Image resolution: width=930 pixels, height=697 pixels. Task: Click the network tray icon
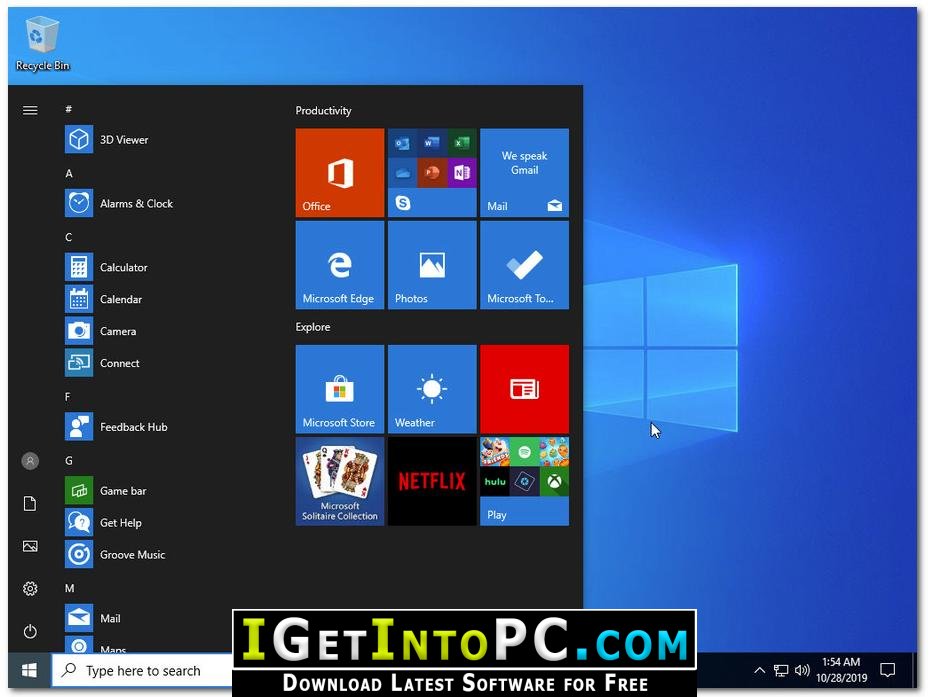[781, 670]
